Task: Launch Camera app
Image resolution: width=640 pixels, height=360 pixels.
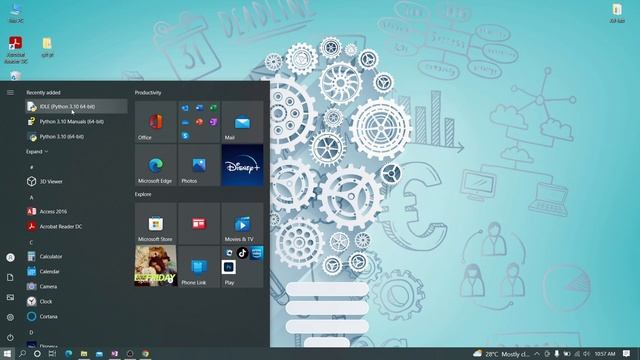Action: click(76, 287)
